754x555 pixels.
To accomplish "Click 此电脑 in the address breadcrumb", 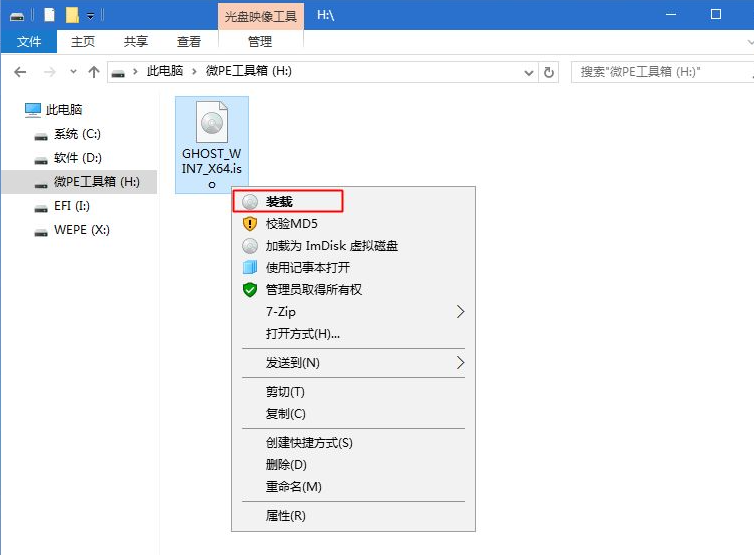I will tap(164, 71).
